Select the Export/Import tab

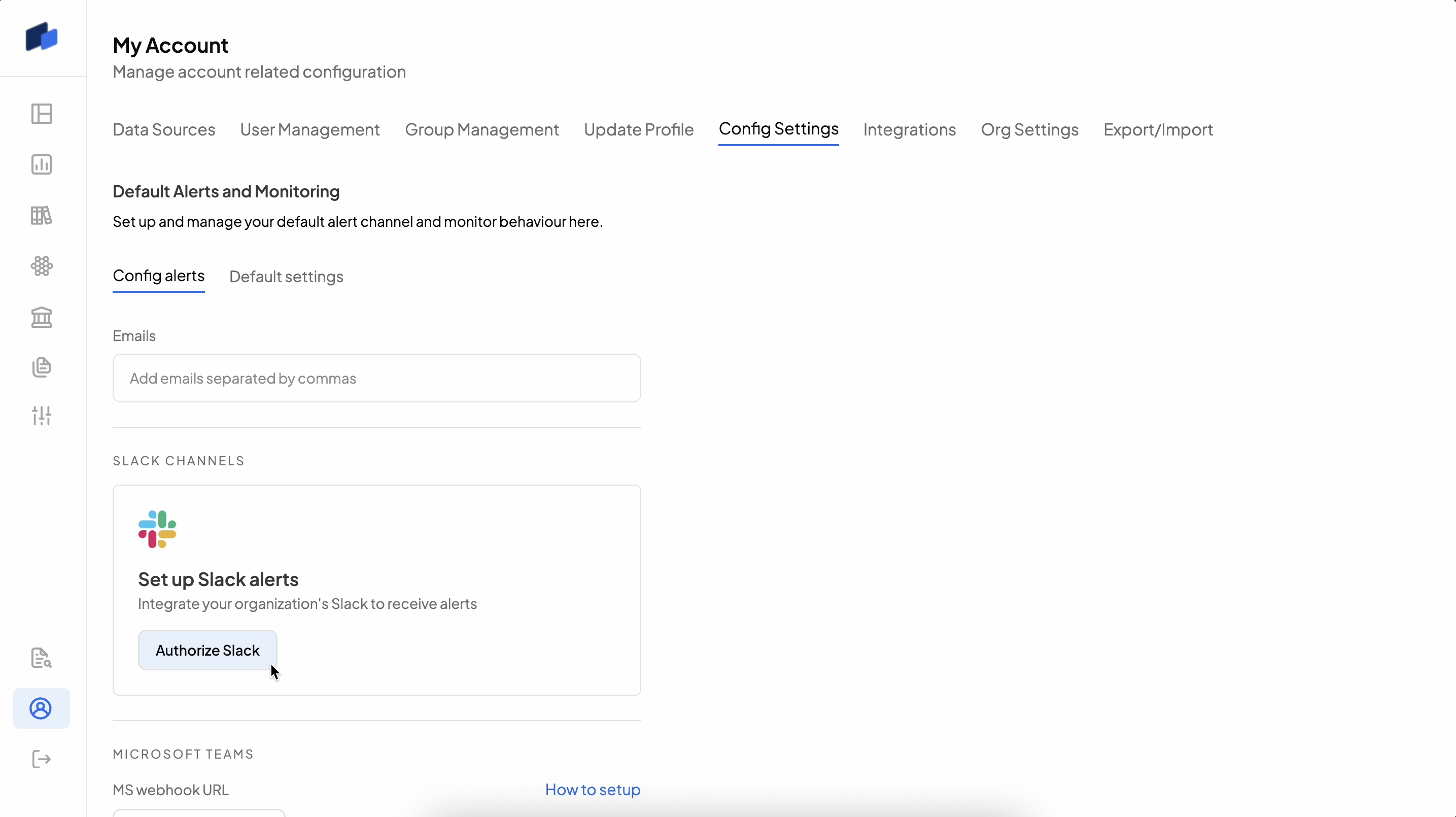1158,129
